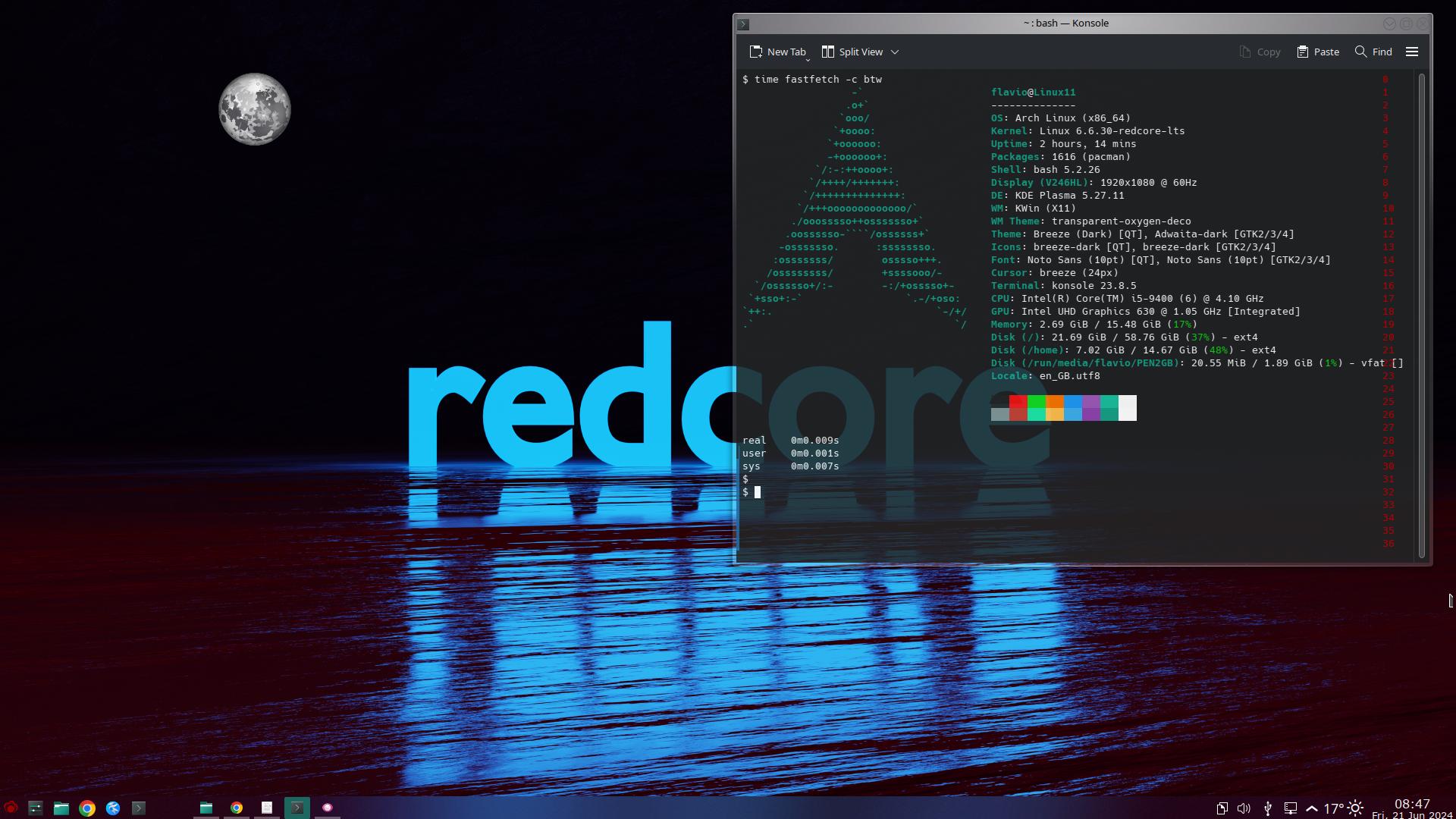Click the 'Uptime: 2 hours, 14 mins' line
The image size is (1456, 819).
point(1064,144)
